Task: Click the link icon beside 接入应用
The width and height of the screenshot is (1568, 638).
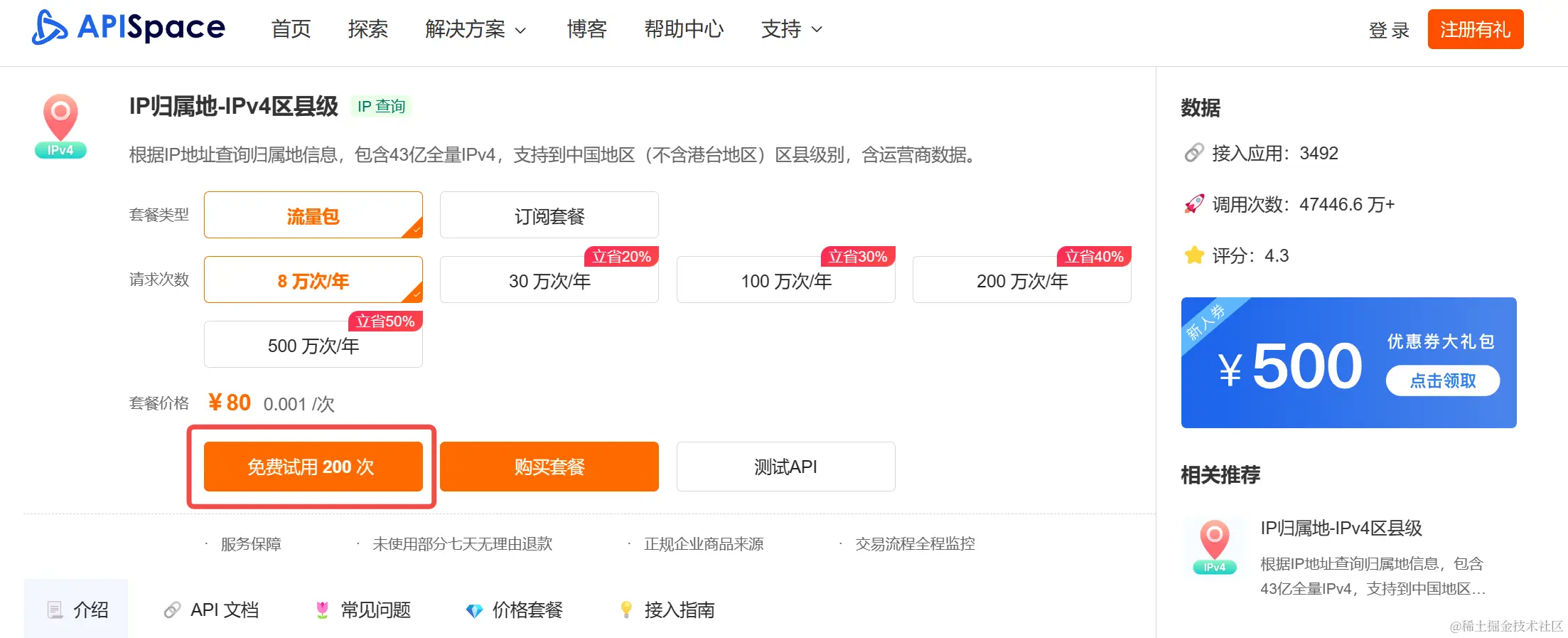Action: (1194, 153)
